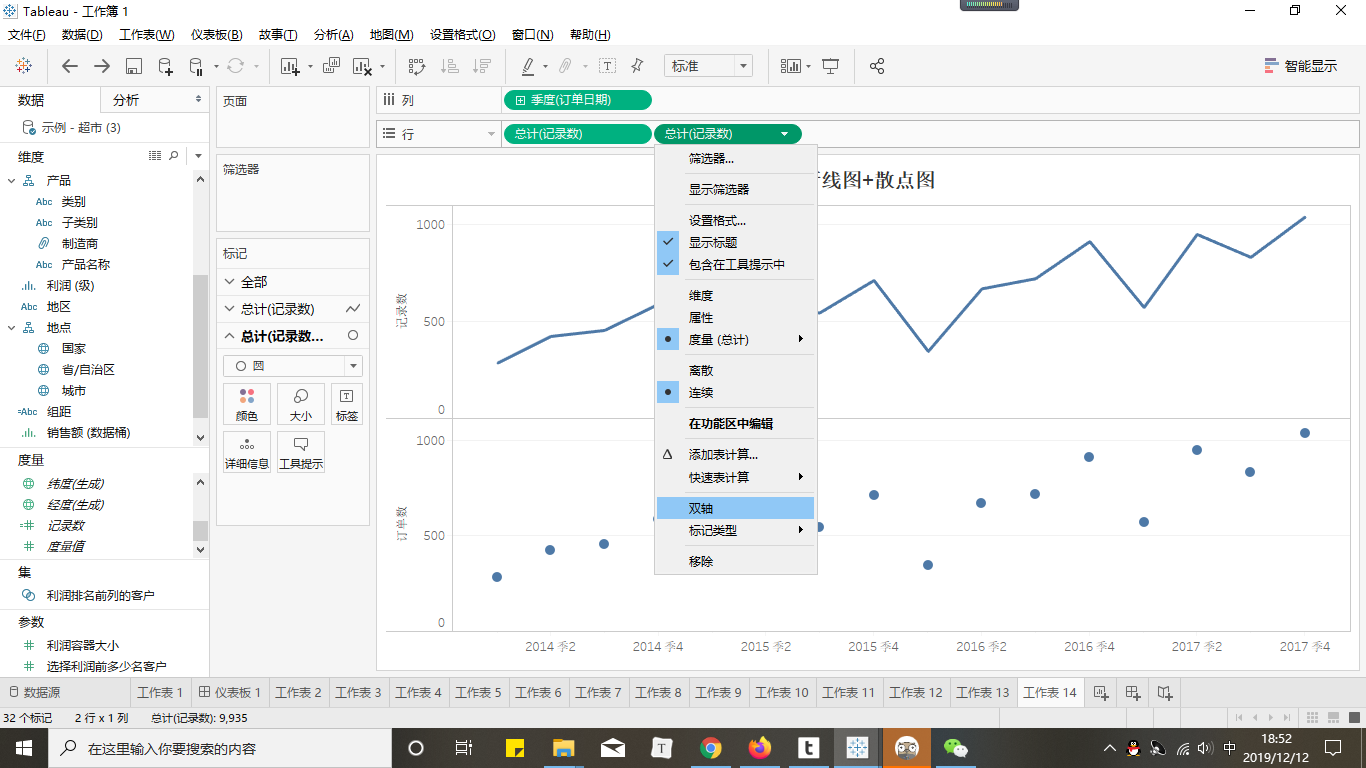Click the undo back arrow in toolbar
Viewport: 1366px width, 768px height.
click(70, 66)
